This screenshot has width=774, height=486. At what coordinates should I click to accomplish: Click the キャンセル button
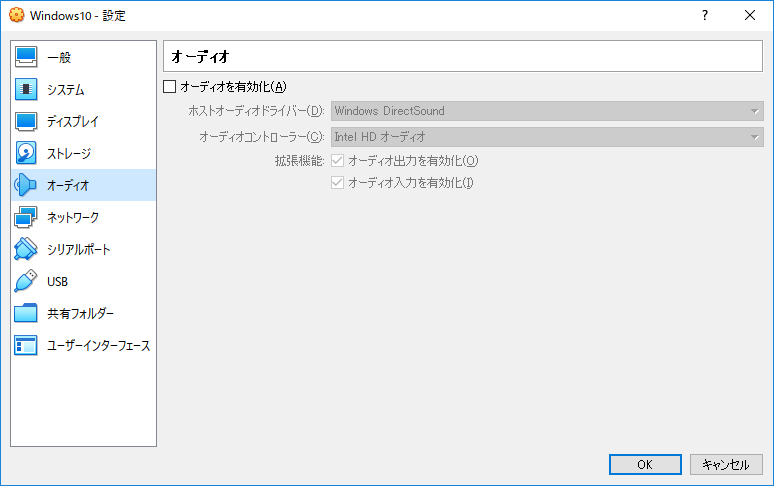[x=726, y=464]
